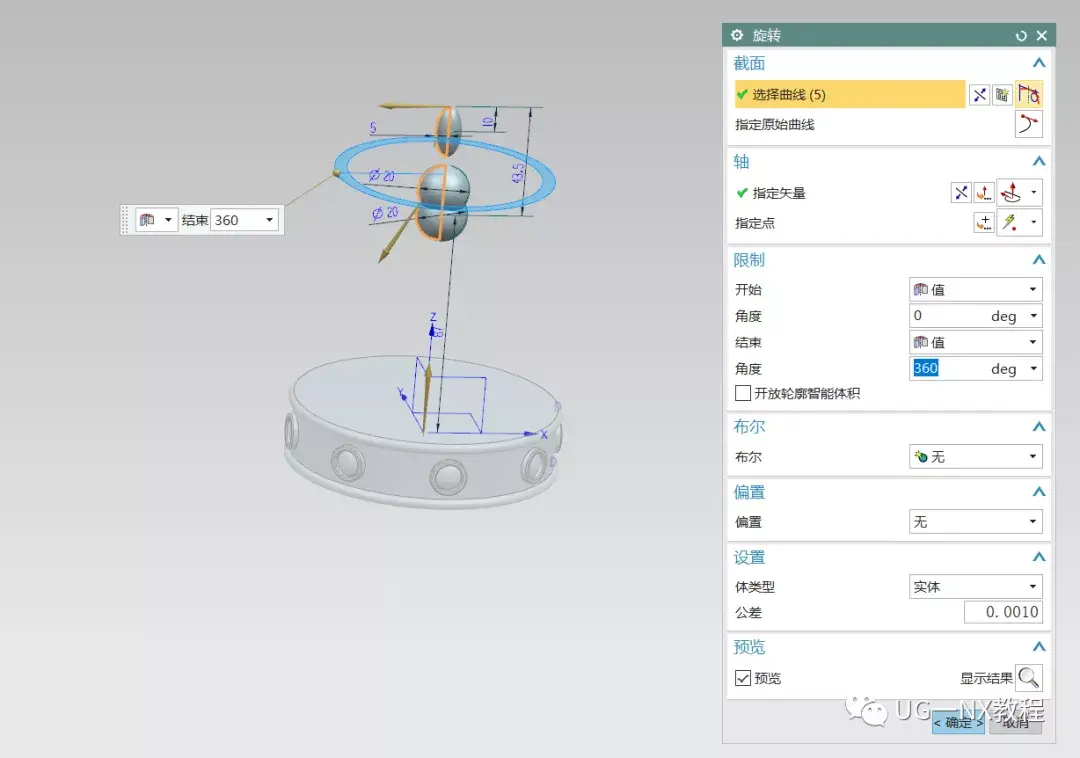Open the 布尔 dropdown showing 无
Viewport: 1080px width, 758px height.
point(975,457)
